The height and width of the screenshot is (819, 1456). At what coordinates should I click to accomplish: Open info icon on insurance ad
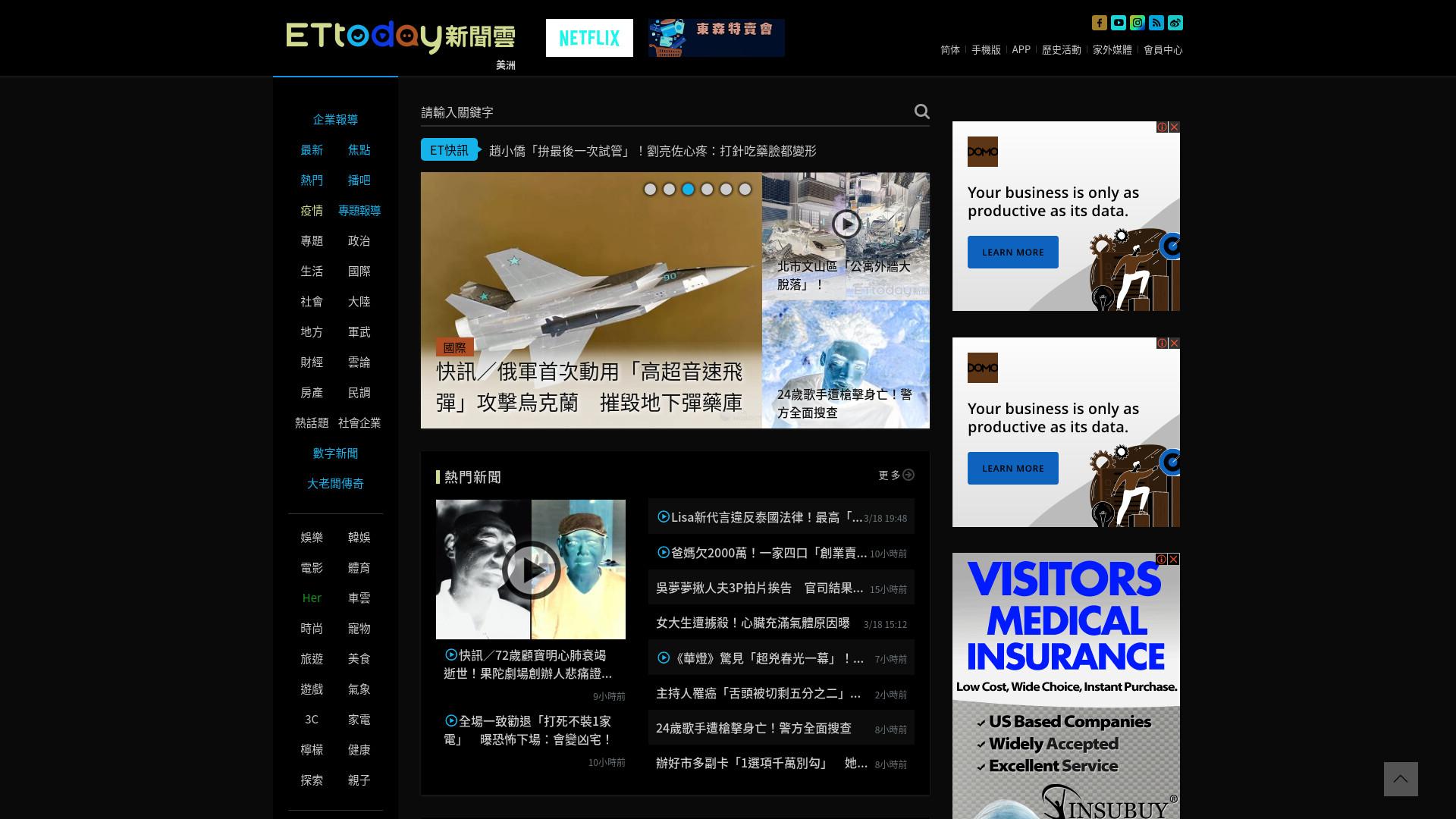tap(1162, 559)
